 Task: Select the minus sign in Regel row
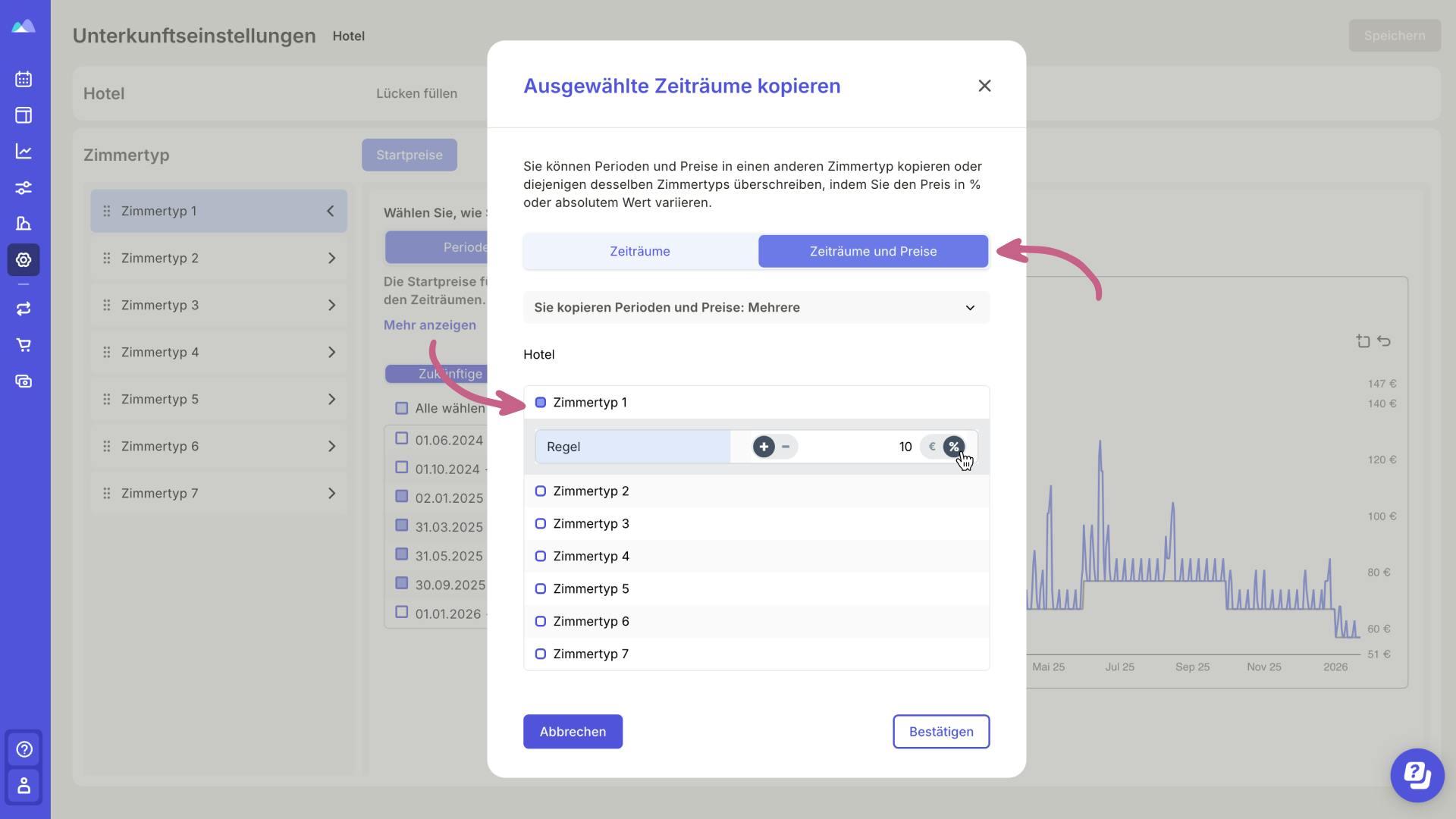click(x=786, y=447)
